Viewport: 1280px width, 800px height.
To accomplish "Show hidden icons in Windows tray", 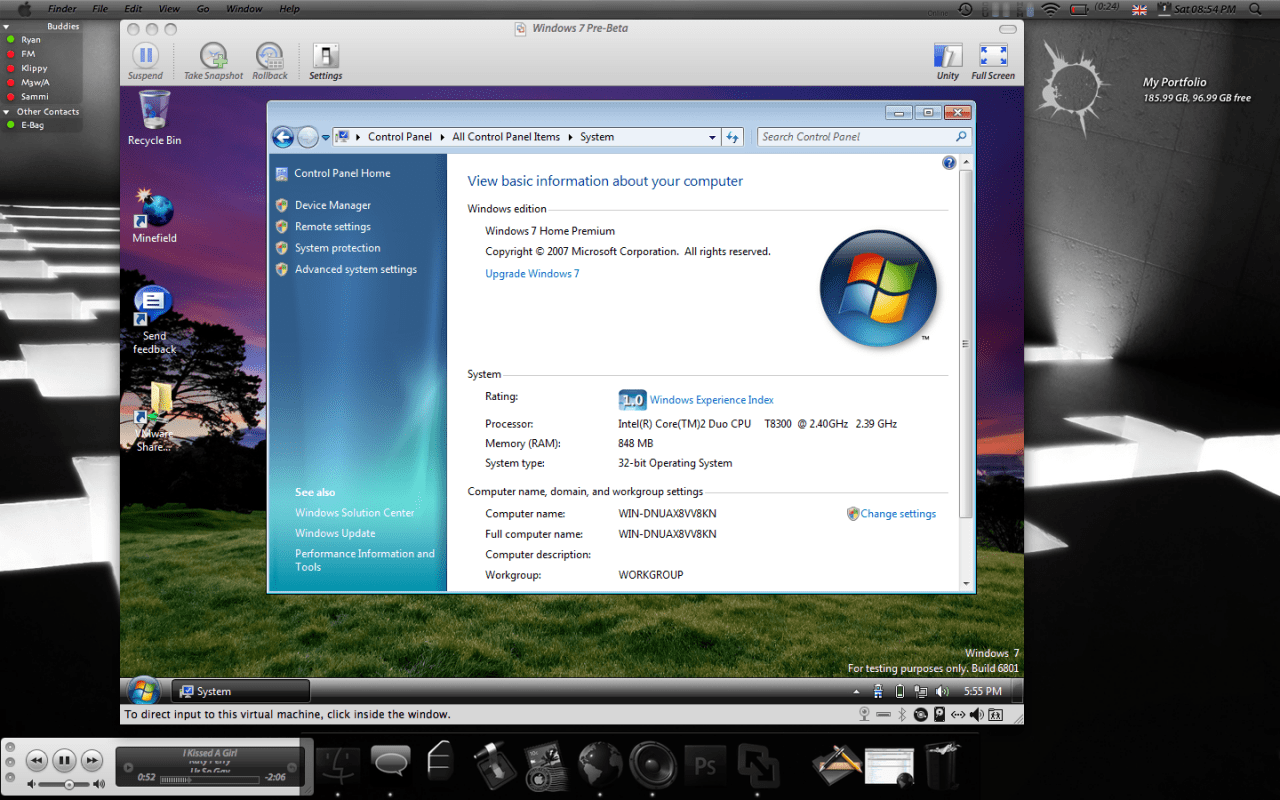I will tap(856, 691).
